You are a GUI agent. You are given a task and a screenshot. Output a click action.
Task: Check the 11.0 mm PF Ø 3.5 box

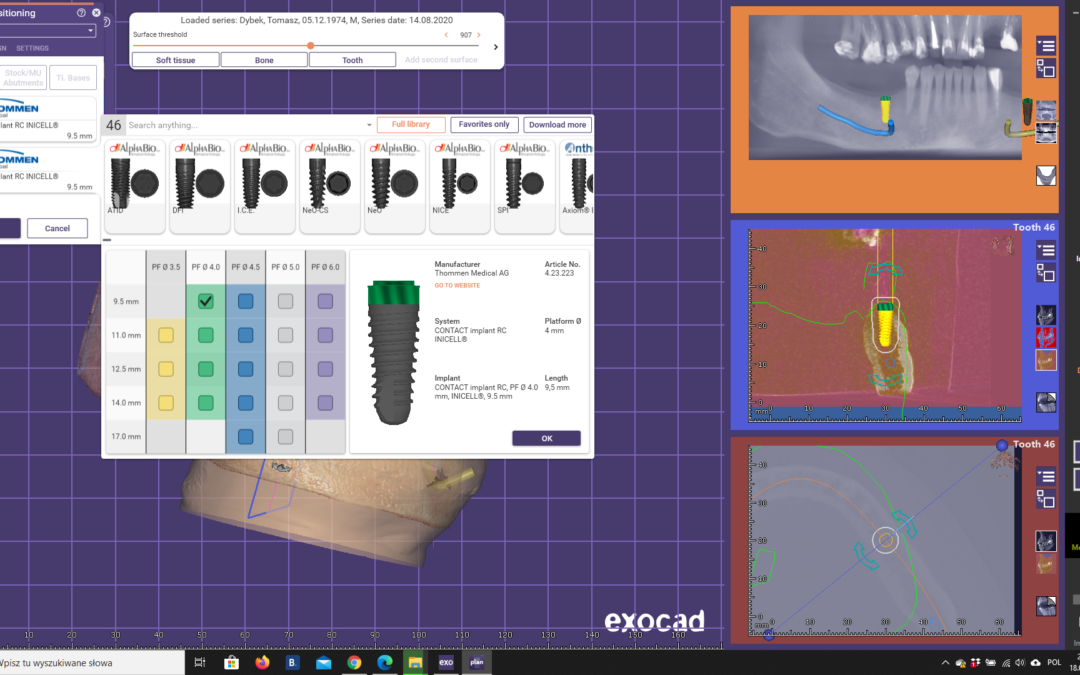(166, 337)
